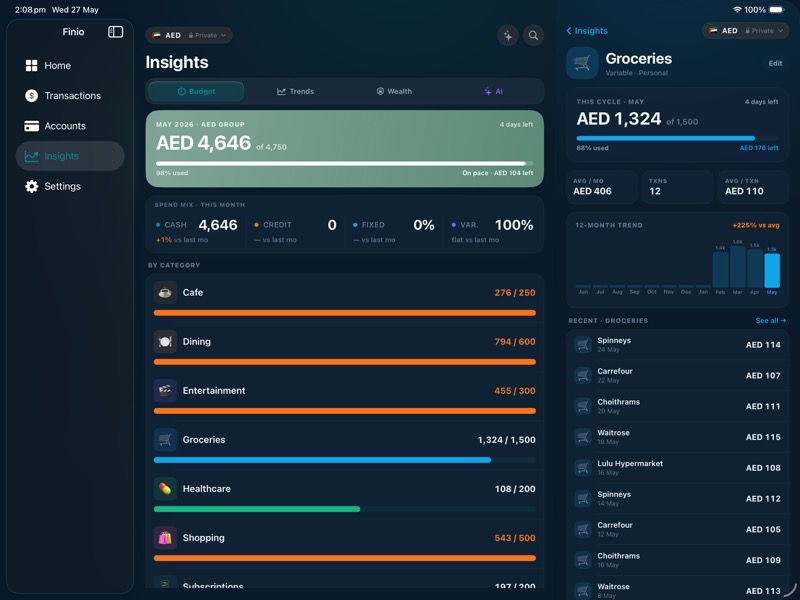Click the CASH 4,646 spend mix value
This screenshot has height=600, width=800.
(218, 225)
